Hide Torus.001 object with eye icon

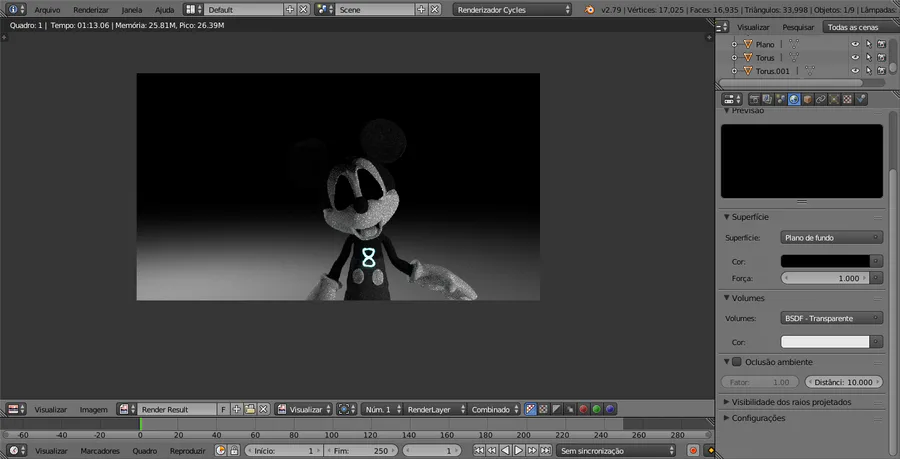tap(855, 71)
